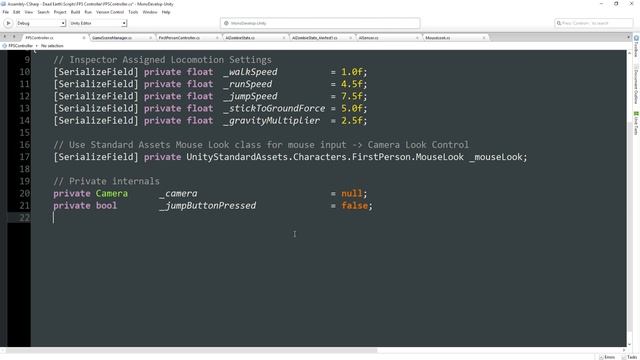Open the Project menu
640x360 pixels.
tap(60, 12)
